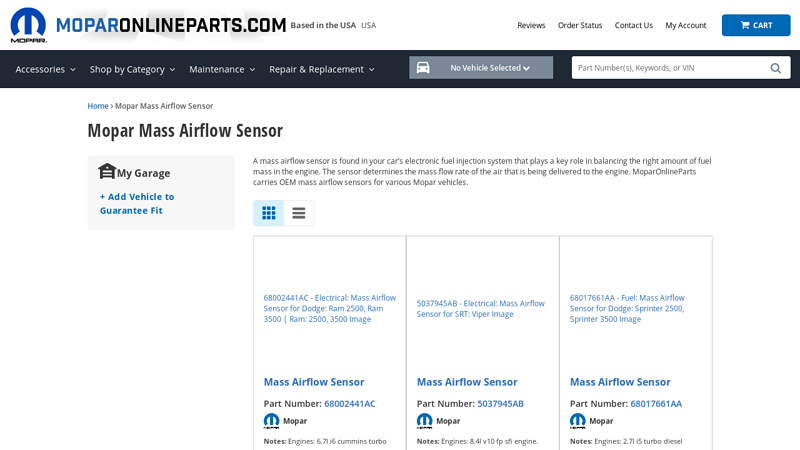Click Add Vehicle to Guarantee Fit link
This screenshot has width=800, height=450.
click(137, 203)
